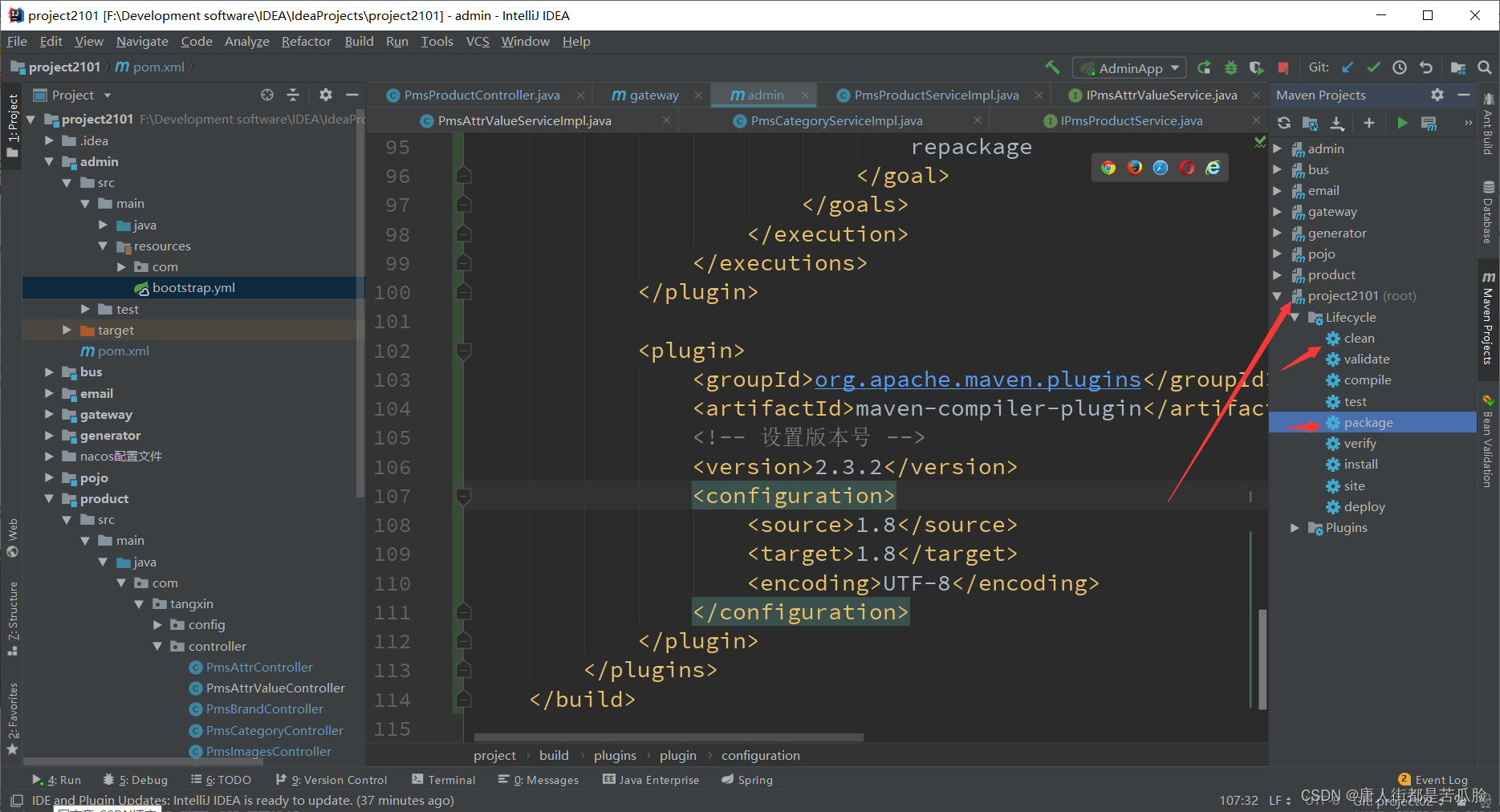1500x812 pixels.
Task: Expand the target folder under admin
Action: click(67, 330)
